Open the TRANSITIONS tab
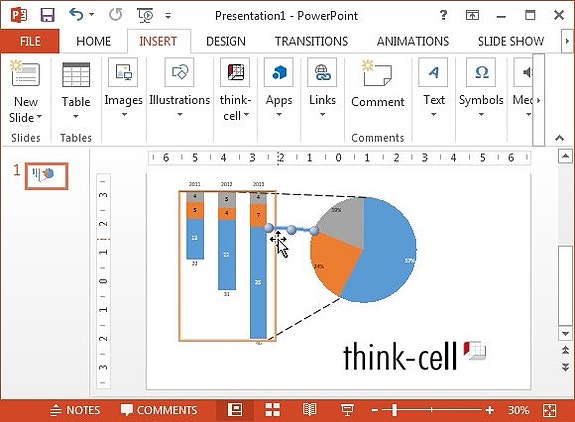Screen dimensions: 575x422 point(311,41)
